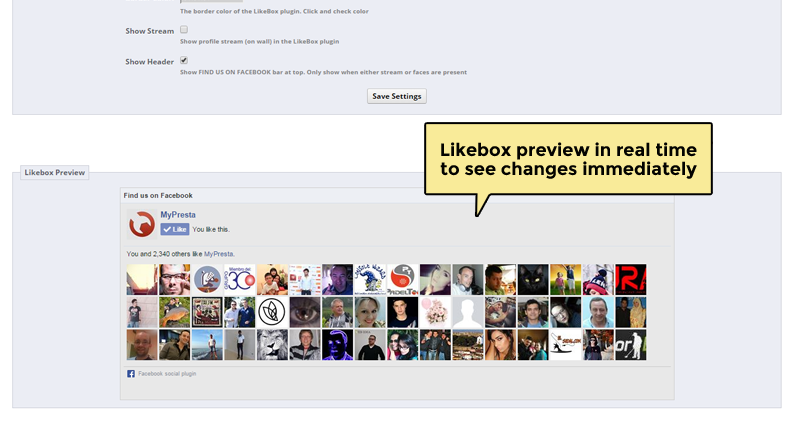Open the round badge with white bird avatar

[x=207, y=280]
